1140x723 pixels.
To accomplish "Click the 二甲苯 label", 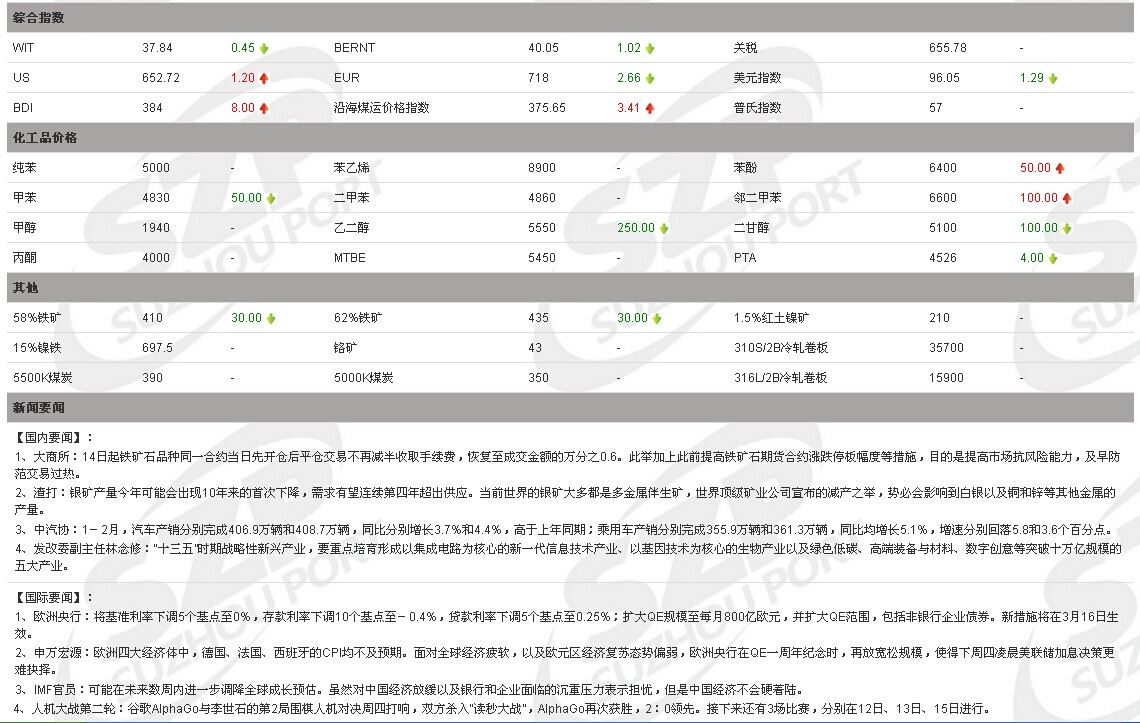I will pyautogui.click(x=351, y=198).
